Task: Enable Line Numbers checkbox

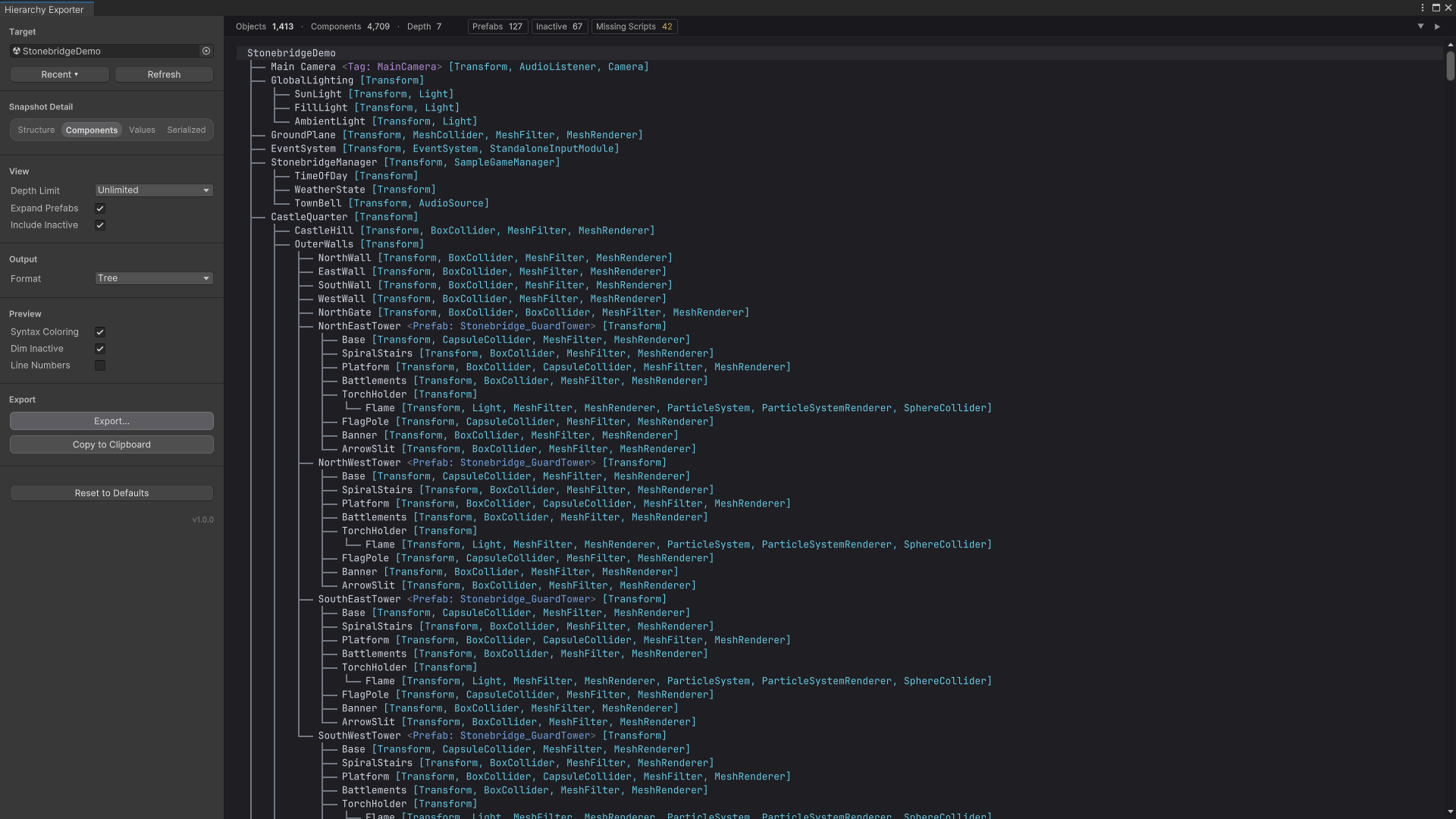Action: tap(100, 366)
